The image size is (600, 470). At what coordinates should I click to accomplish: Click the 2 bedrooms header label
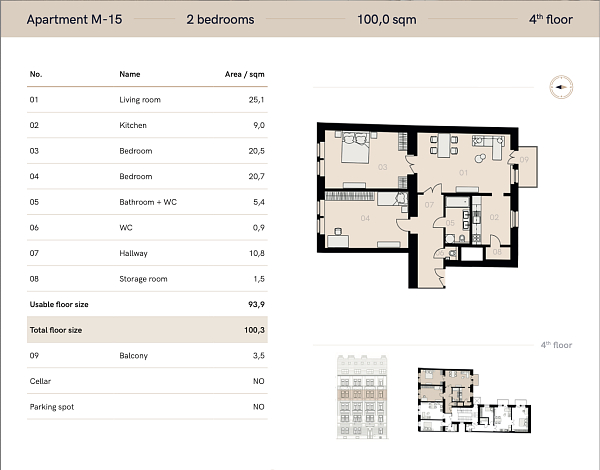pos(220,19)
